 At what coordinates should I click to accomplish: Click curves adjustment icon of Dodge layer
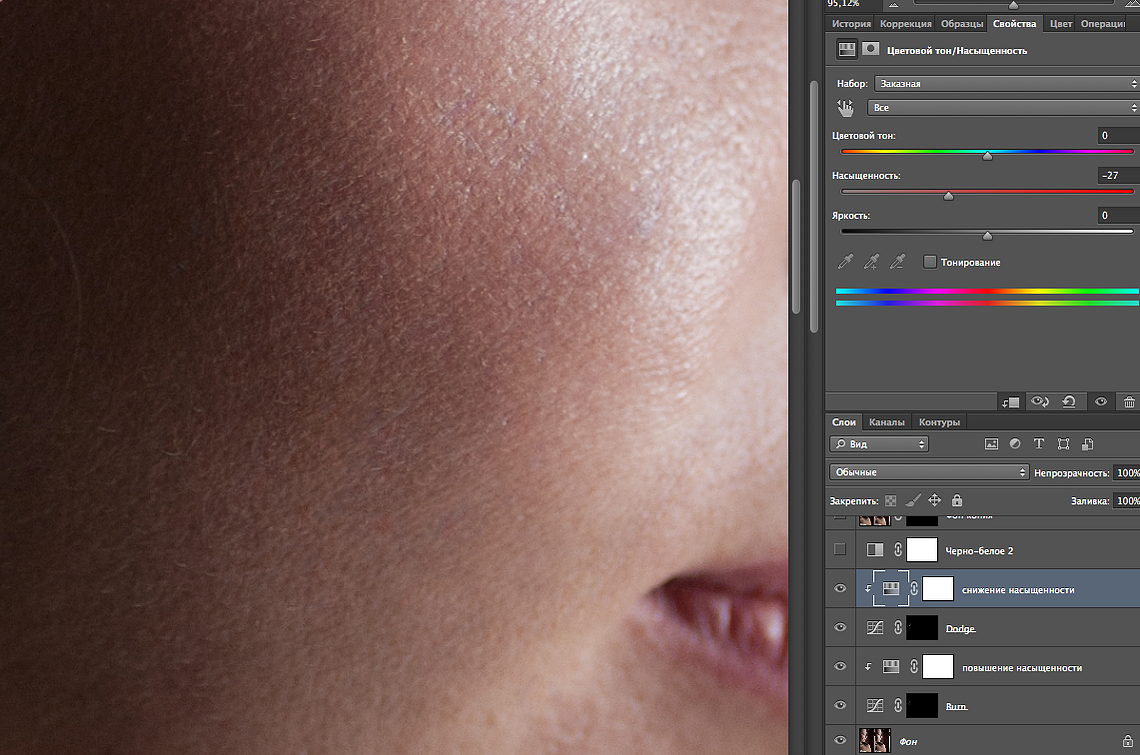tap(875, 627)
